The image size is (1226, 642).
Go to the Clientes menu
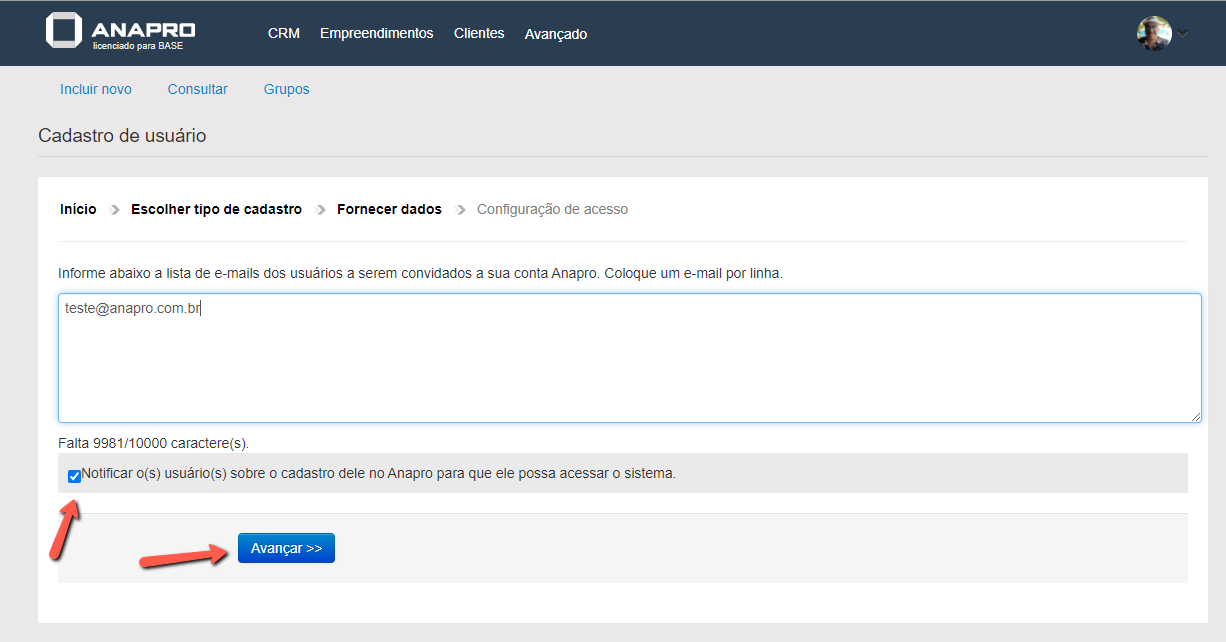(479, 33)
